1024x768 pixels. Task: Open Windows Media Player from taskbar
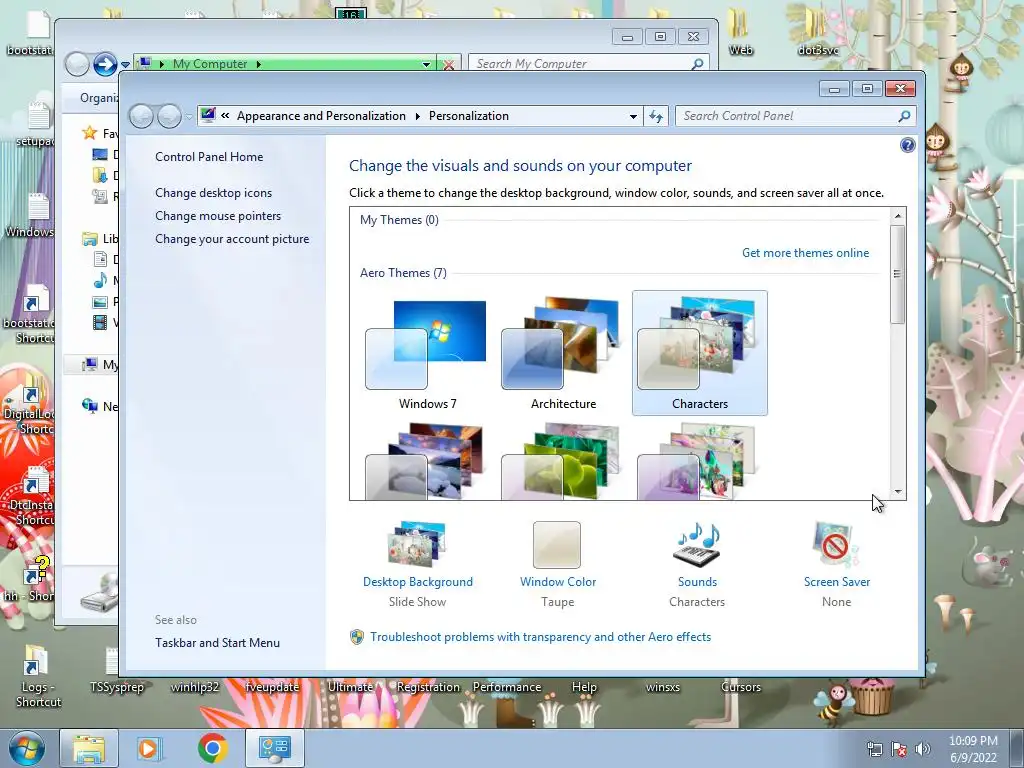pos(148,748)
